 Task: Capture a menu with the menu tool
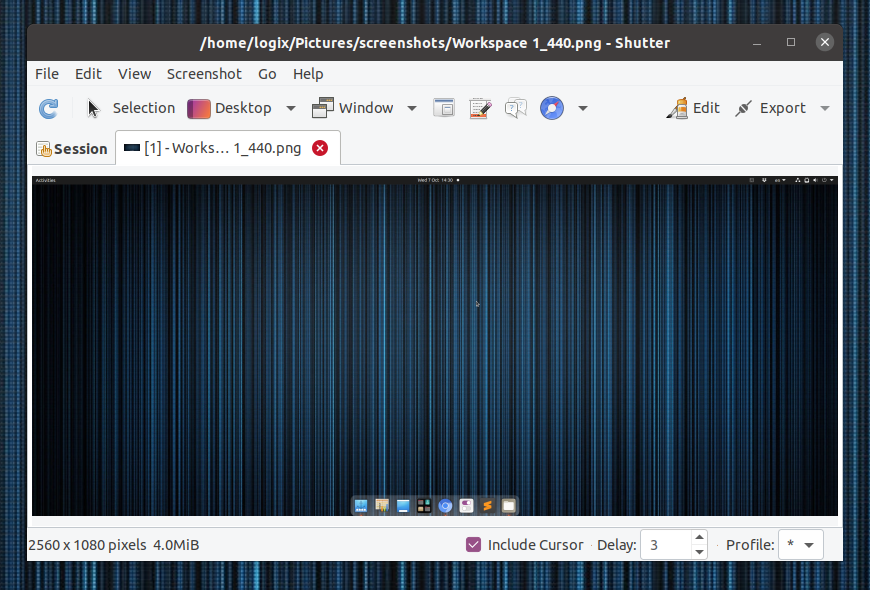pyautogui.click(x=479, y=107)
